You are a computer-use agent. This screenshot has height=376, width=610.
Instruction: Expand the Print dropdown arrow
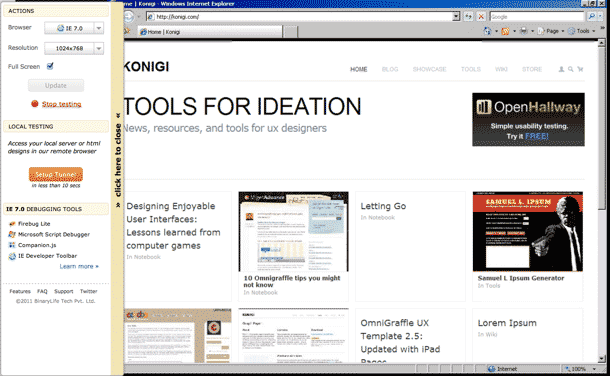click(533, 31)
